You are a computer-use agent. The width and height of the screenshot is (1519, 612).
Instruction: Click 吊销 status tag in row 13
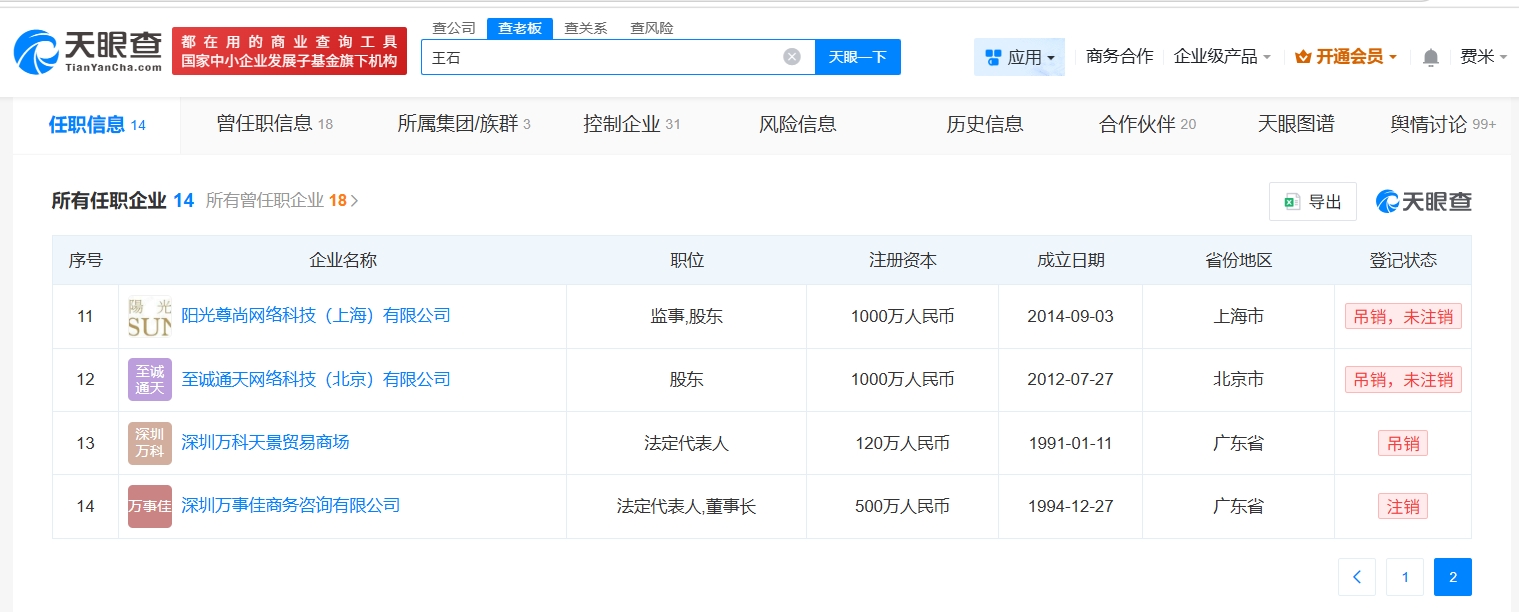coord(1403,443)
